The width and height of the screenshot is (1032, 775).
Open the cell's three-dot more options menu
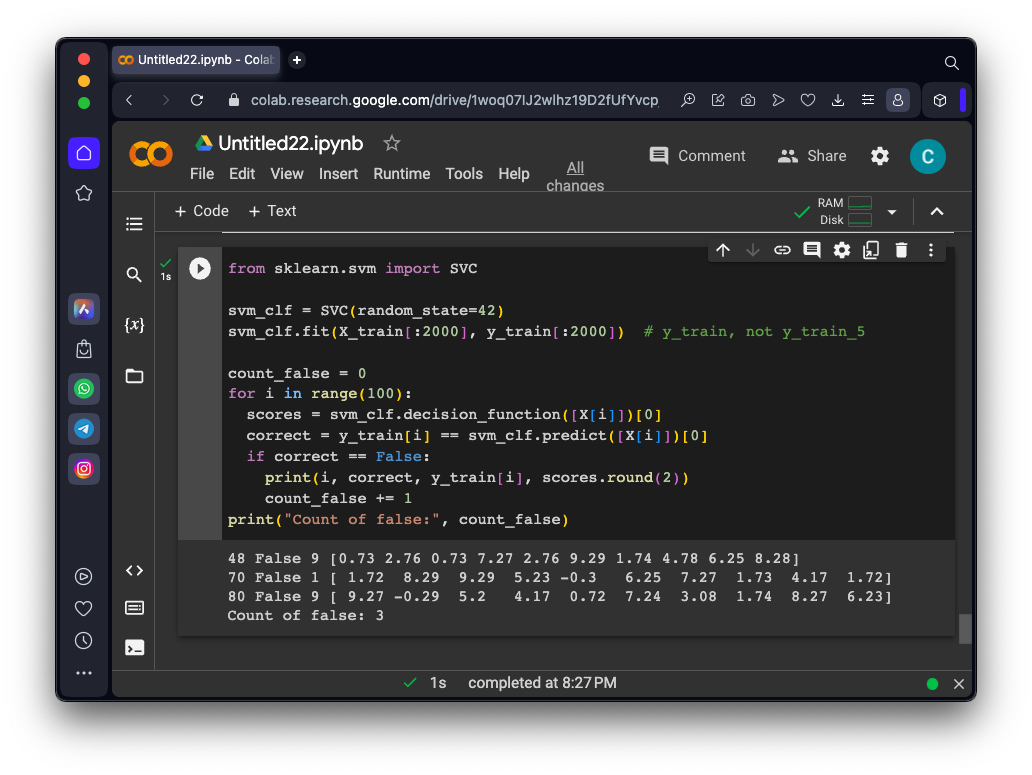(931, 250)
